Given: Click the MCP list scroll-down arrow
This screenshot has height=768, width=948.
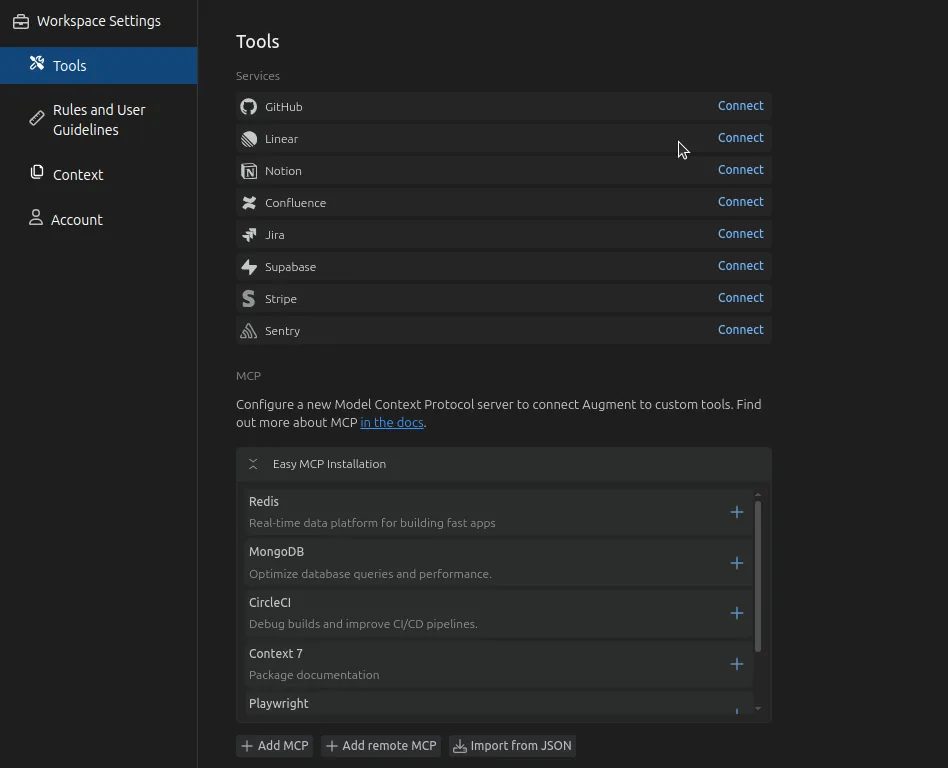Looking at the screenshot, I should [758, 709].
